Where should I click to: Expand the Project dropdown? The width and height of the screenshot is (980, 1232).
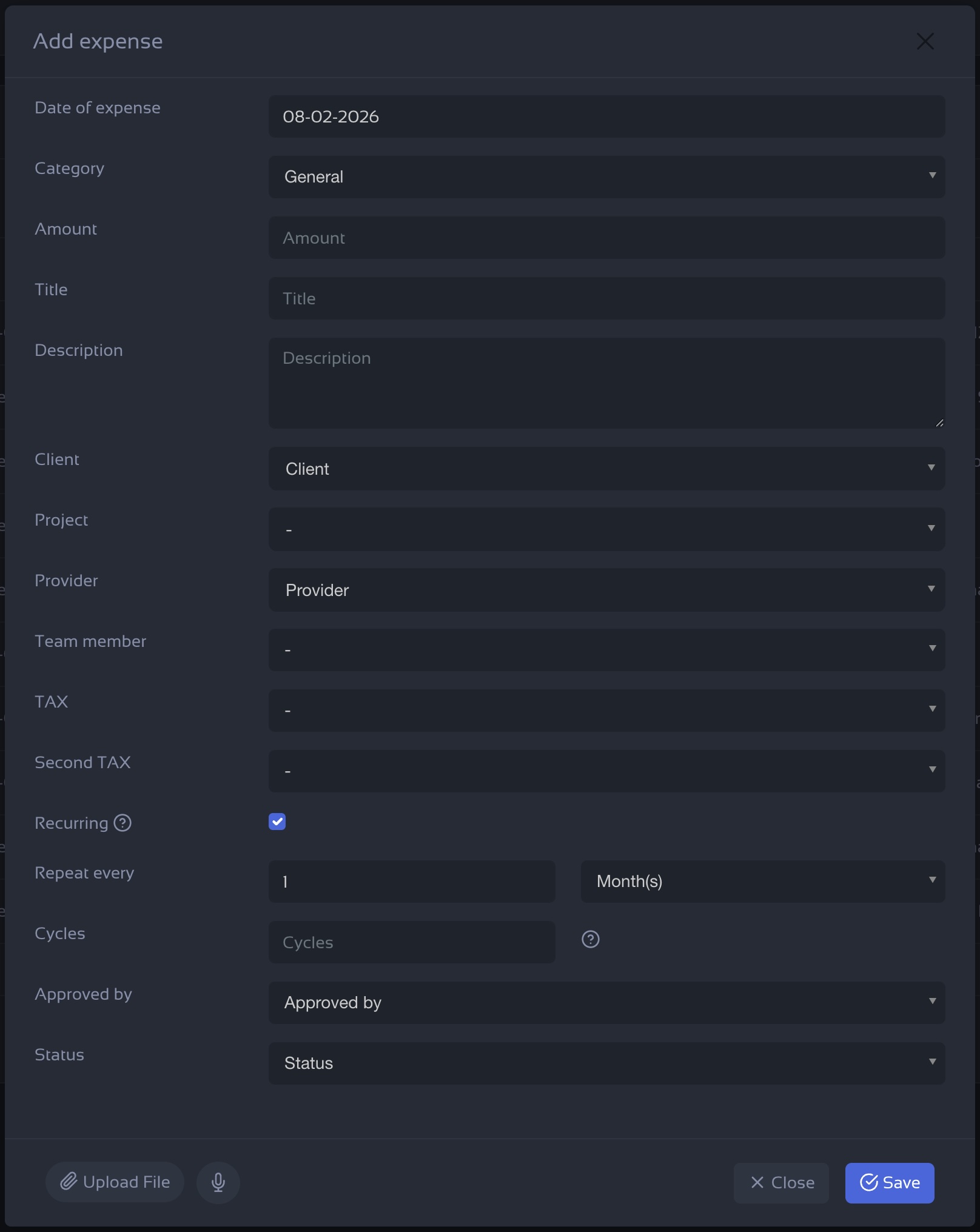tap(606, 529)
